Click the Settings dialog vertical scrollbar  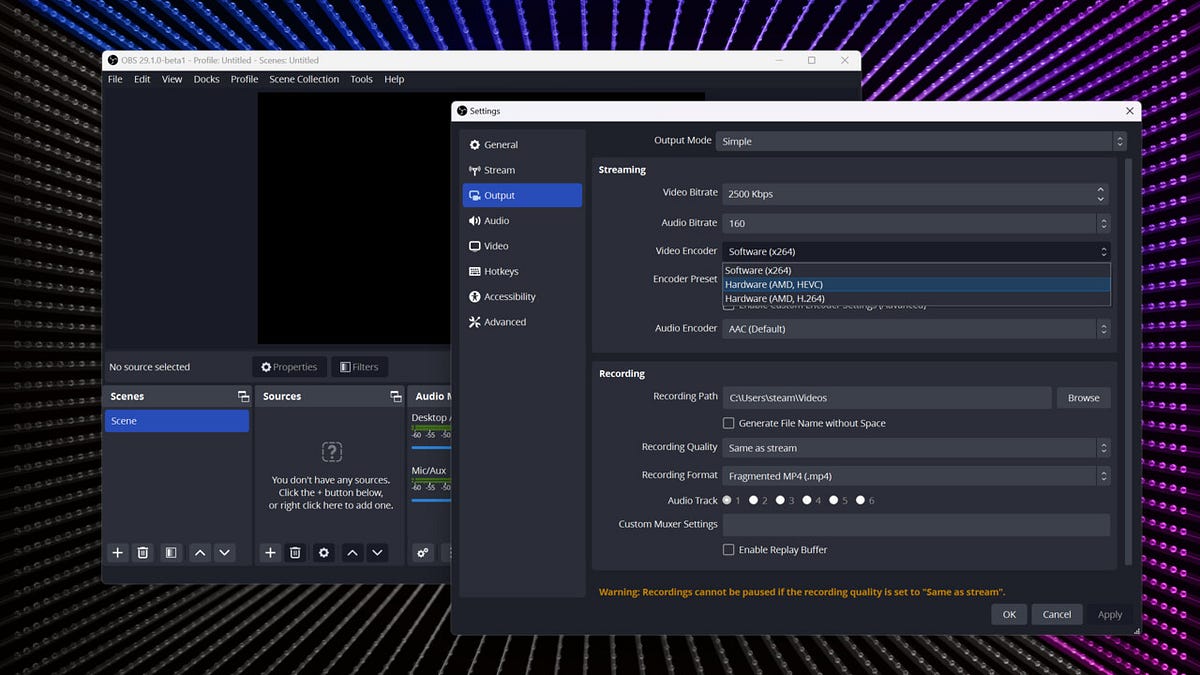click(1130, 360)
